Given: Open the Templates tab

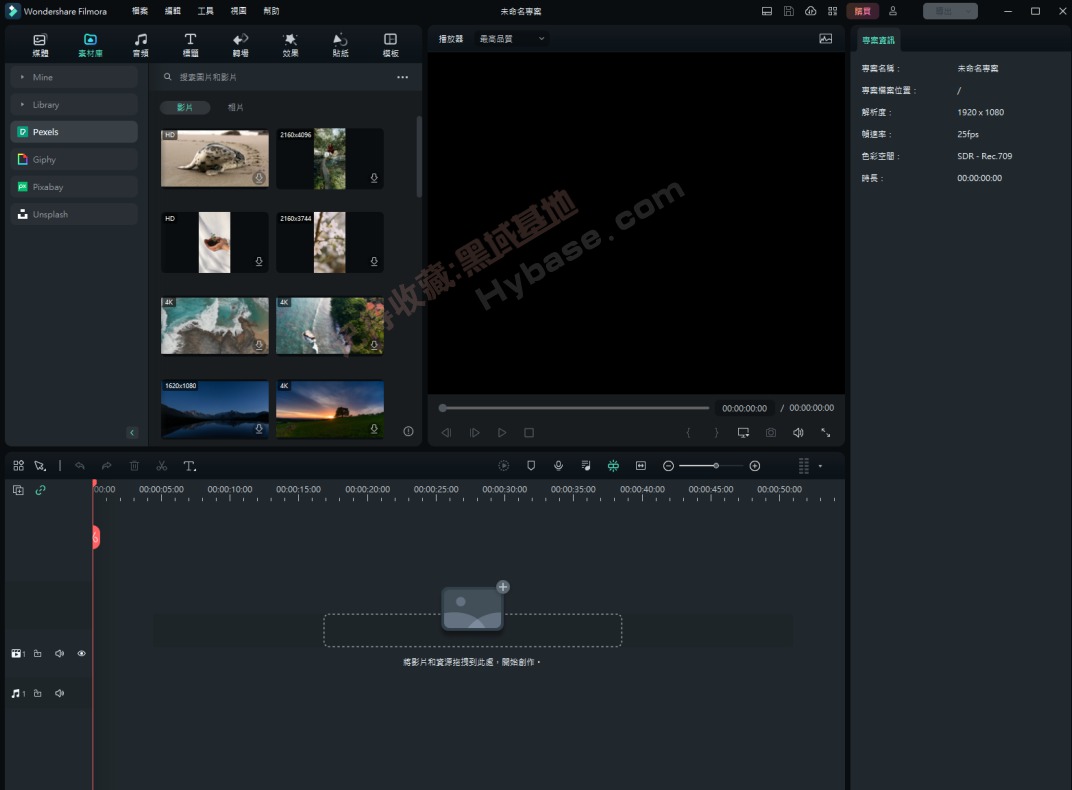Looking at the screenshot, I should click(x=390, y=44).
